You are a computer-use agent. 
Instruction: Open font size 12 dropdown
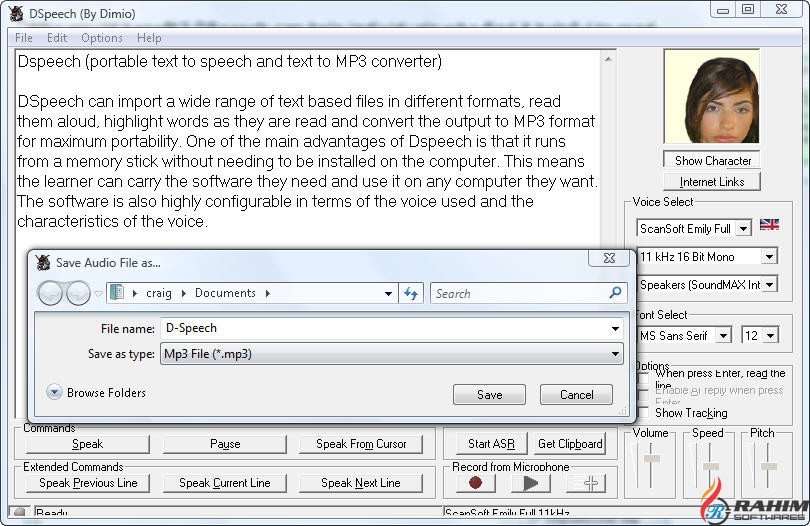tap(770, 336)
